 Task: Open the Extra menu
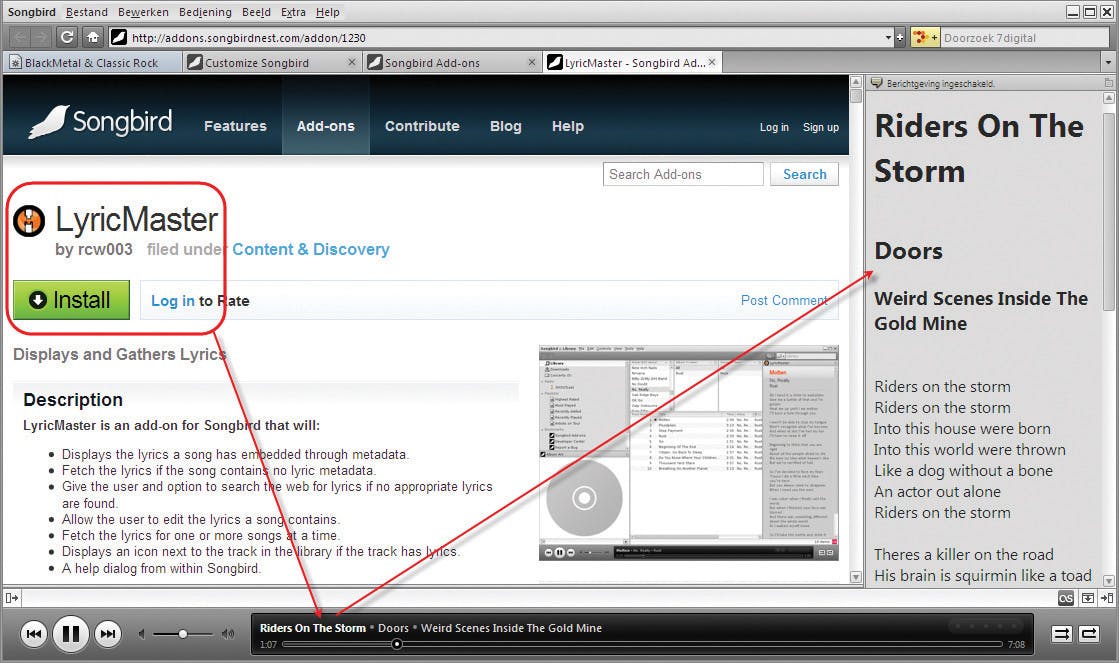[x=293, y=12]
